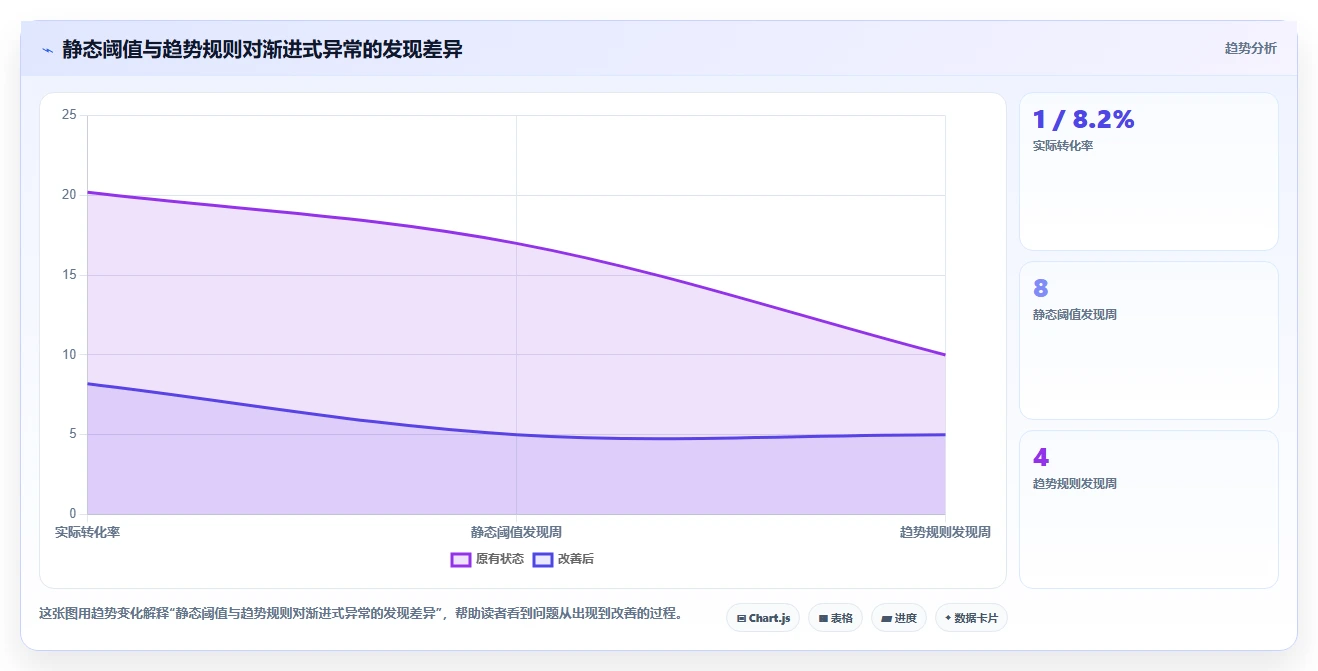1318x671 pixels.
Task: Click the 进度 tag icon
Action: point(886,618)
